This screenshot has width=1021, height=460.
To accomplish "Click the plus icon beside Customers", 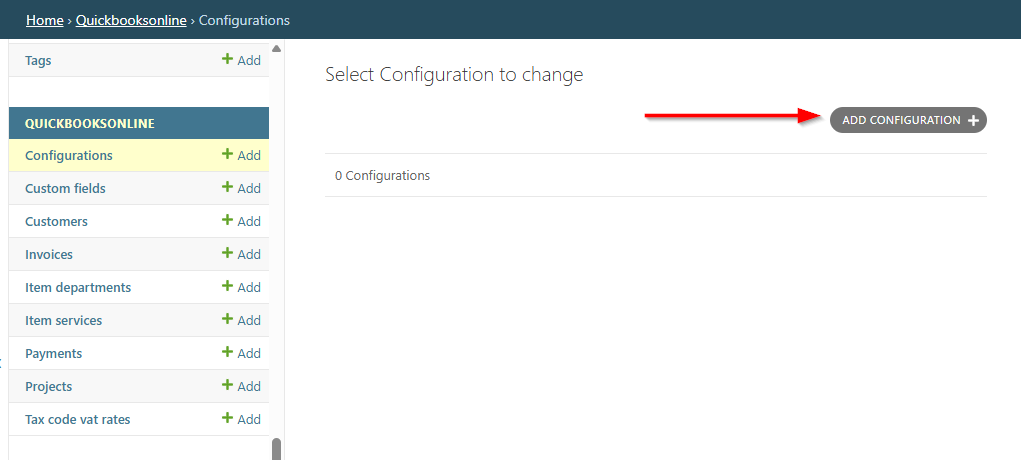I will click(227, 220).
